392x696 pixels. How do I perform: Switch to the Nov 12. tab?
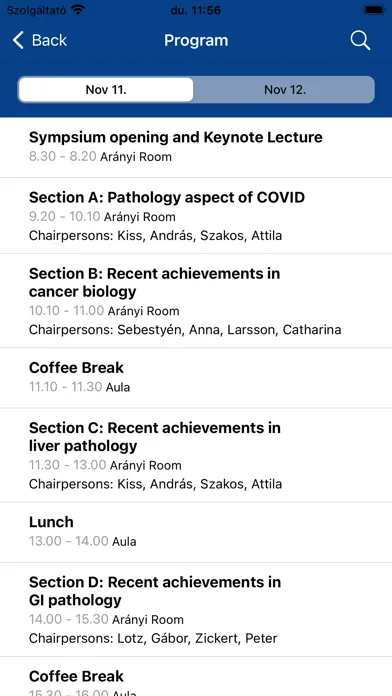click(x=285, y=90)
